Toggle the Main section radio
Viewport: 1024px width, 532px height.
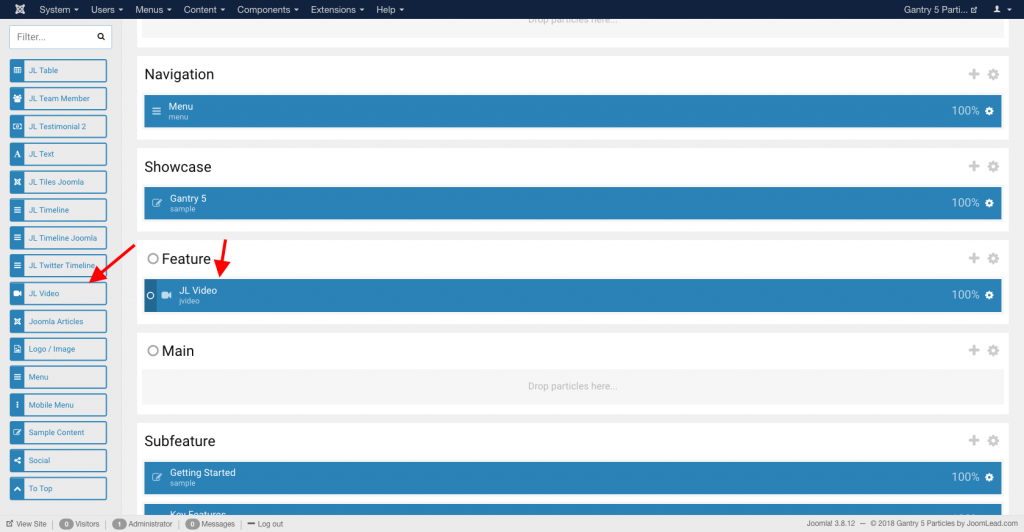(153, 351)
